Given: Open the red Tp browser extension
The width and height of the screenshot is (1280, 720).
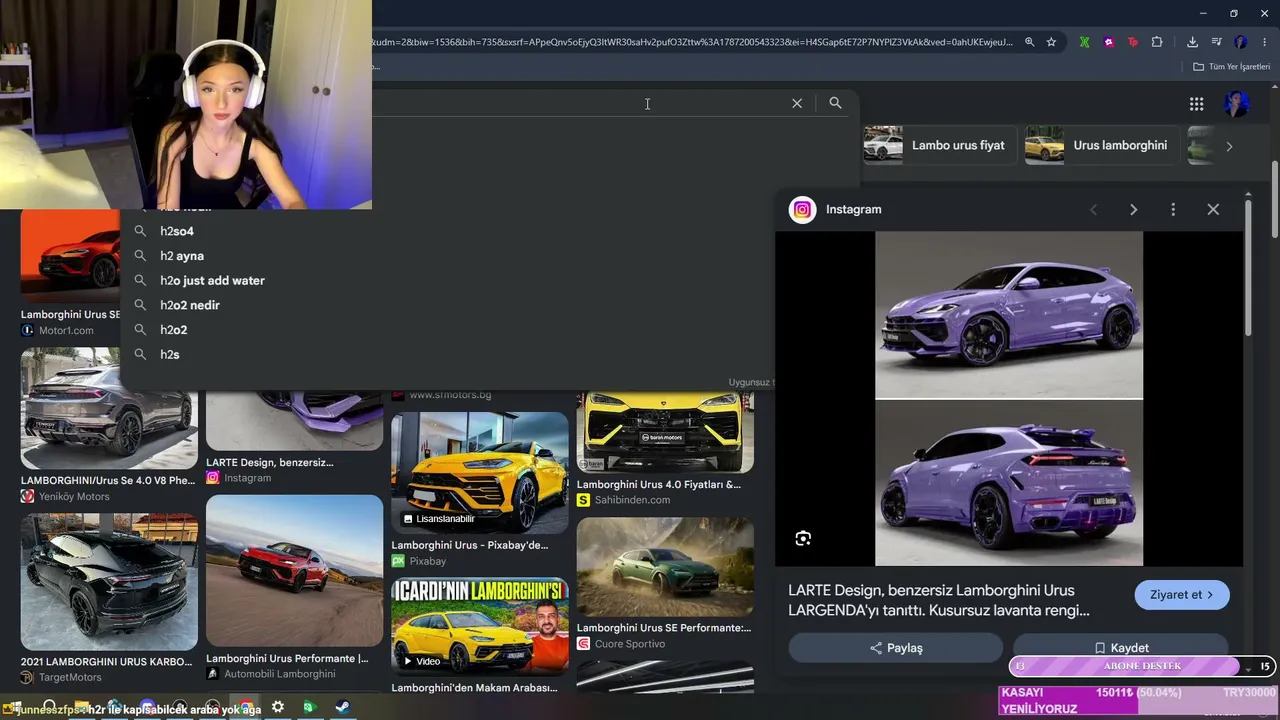Looking at the screenshot, I should [1132, 42].
